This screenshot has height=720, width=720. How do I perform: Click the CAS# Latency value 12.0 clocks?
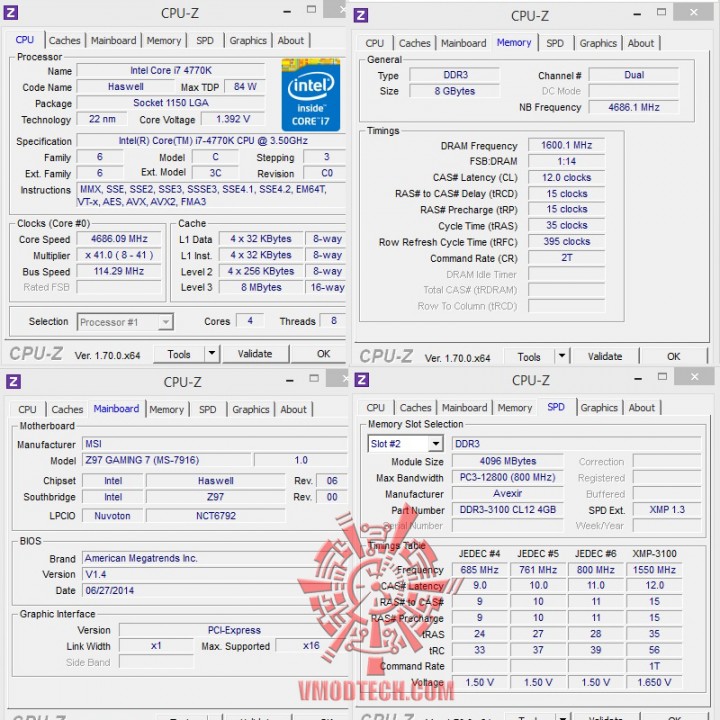click(x=566, y=177)
